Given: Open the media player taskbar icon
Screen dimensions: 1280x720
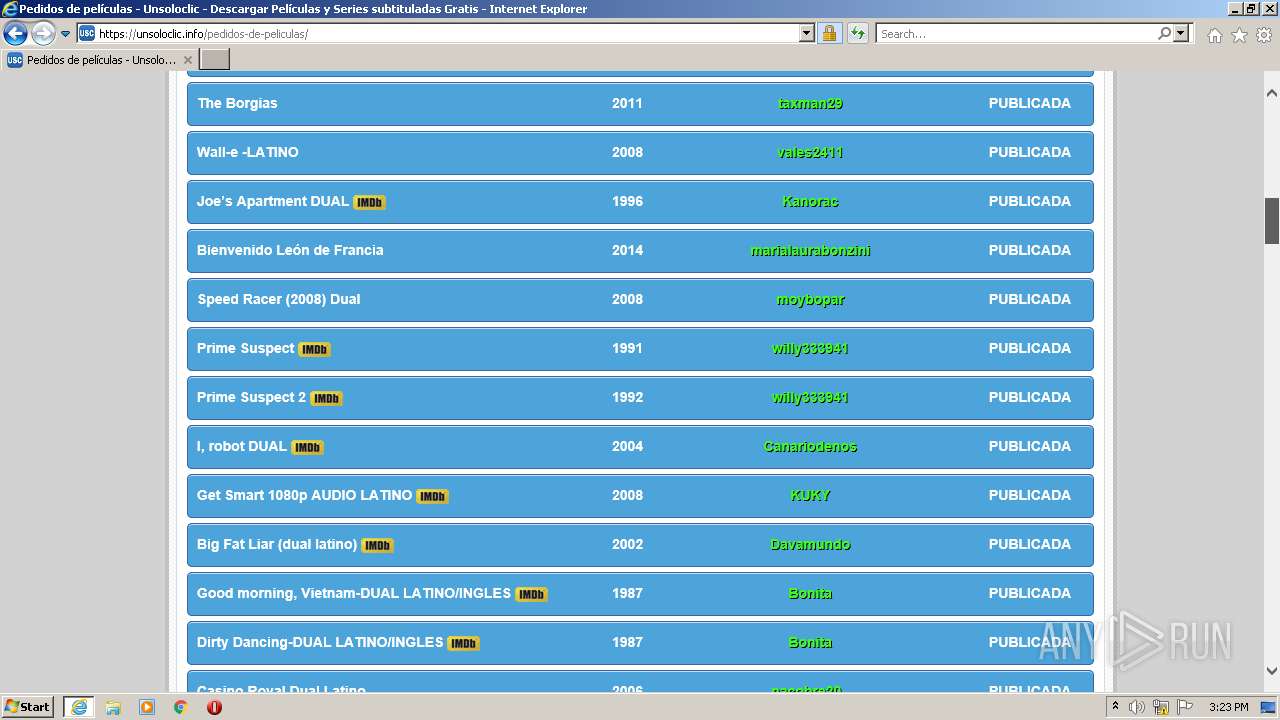Looking at the screenshot, I should pos(147,707).
